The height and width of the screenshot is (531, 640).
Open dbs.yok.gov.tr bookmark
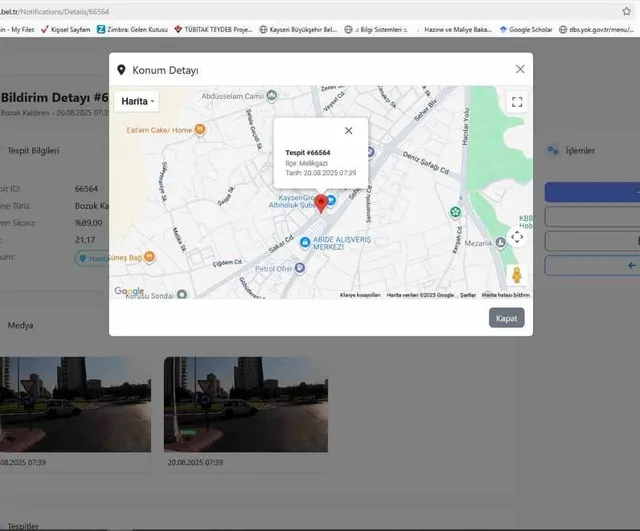(596, 29)
